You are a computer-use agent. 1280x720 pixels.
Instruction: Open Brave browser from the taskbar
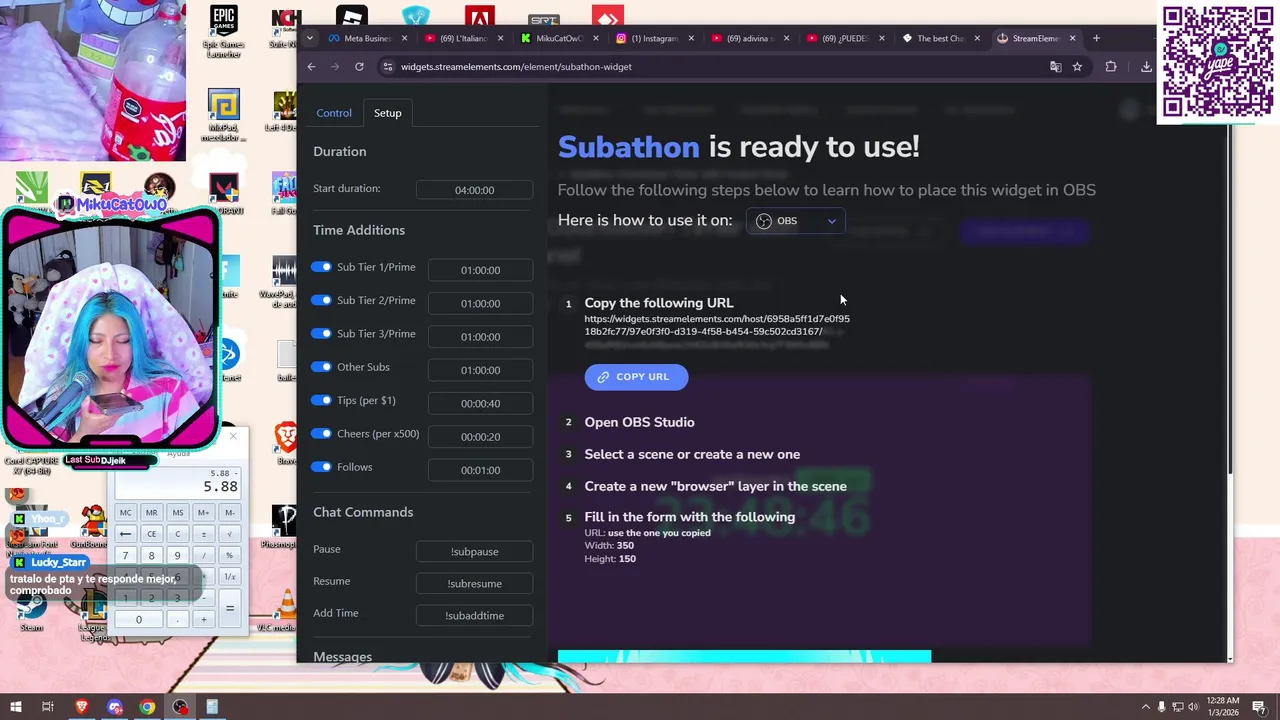(x=82, y=707)
